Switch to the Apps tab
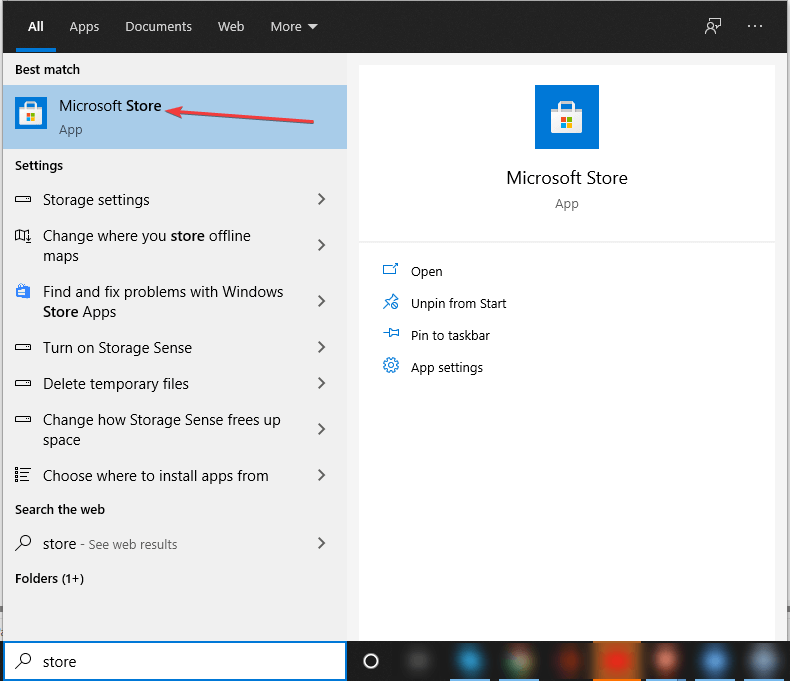 click(x=84, y=27)
